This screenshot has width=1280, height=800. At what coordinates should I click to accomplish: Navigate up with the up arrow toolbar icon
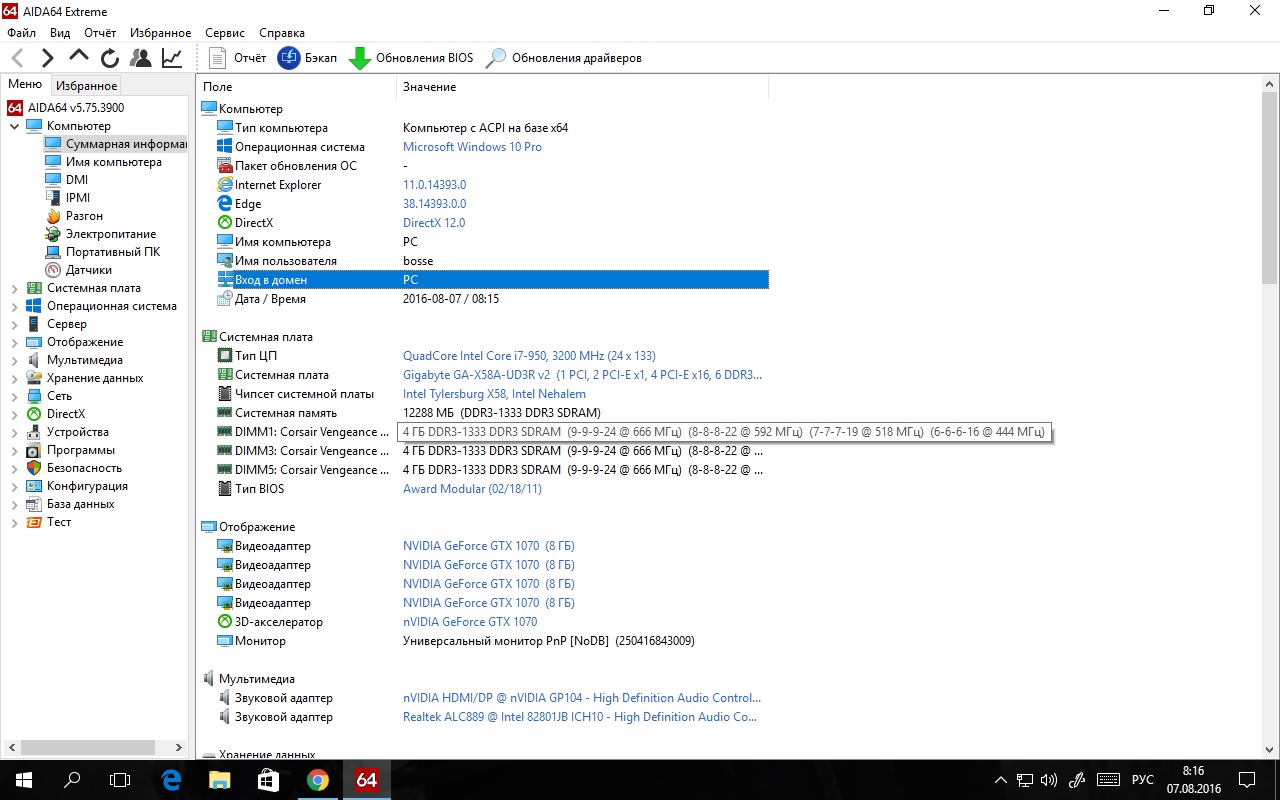click(x=79, y=58)
